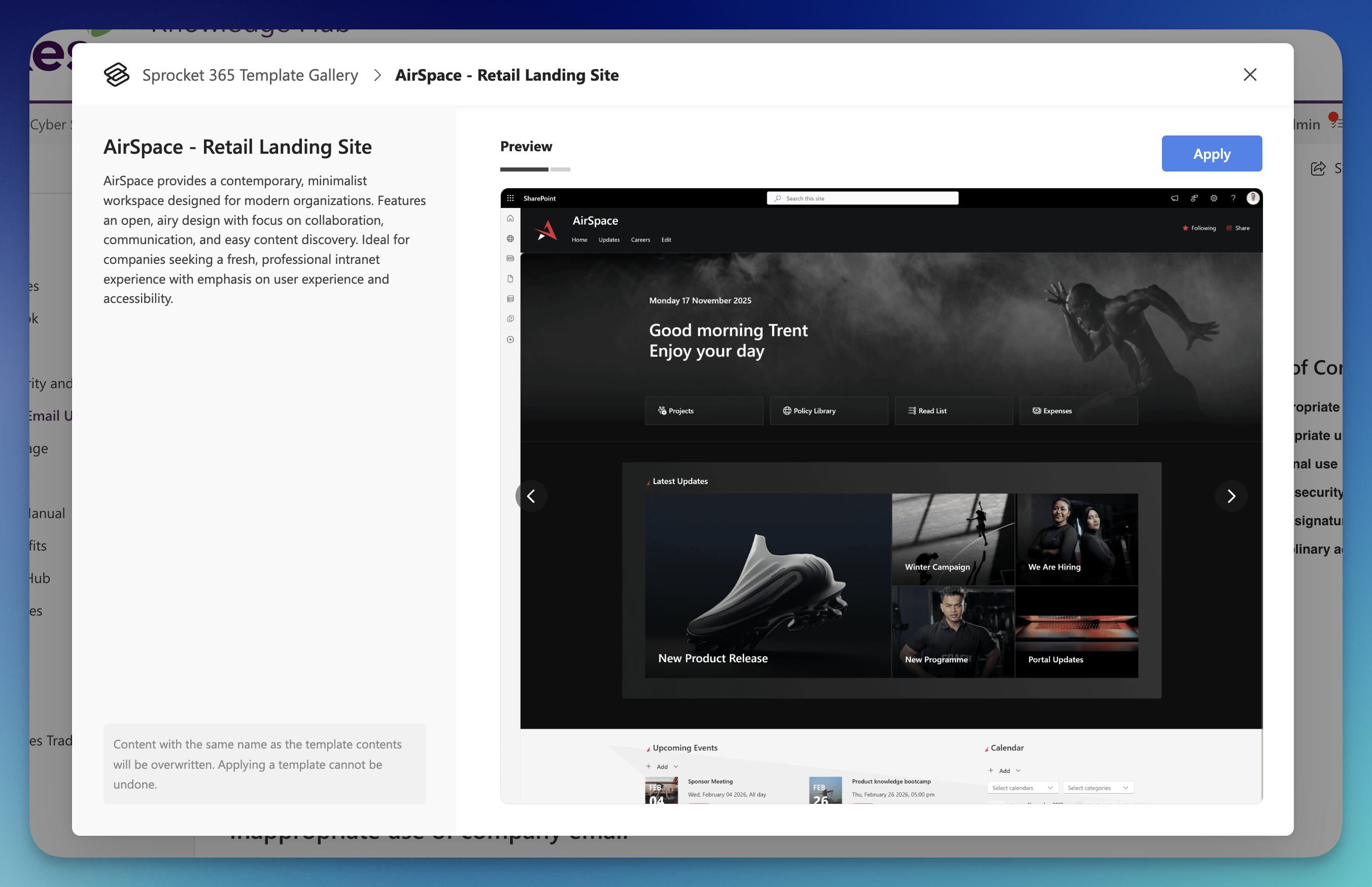Click the second preview progress segment
This screenshot has height=887, width=1372.
pyautogui.click(x=561, y=169)
